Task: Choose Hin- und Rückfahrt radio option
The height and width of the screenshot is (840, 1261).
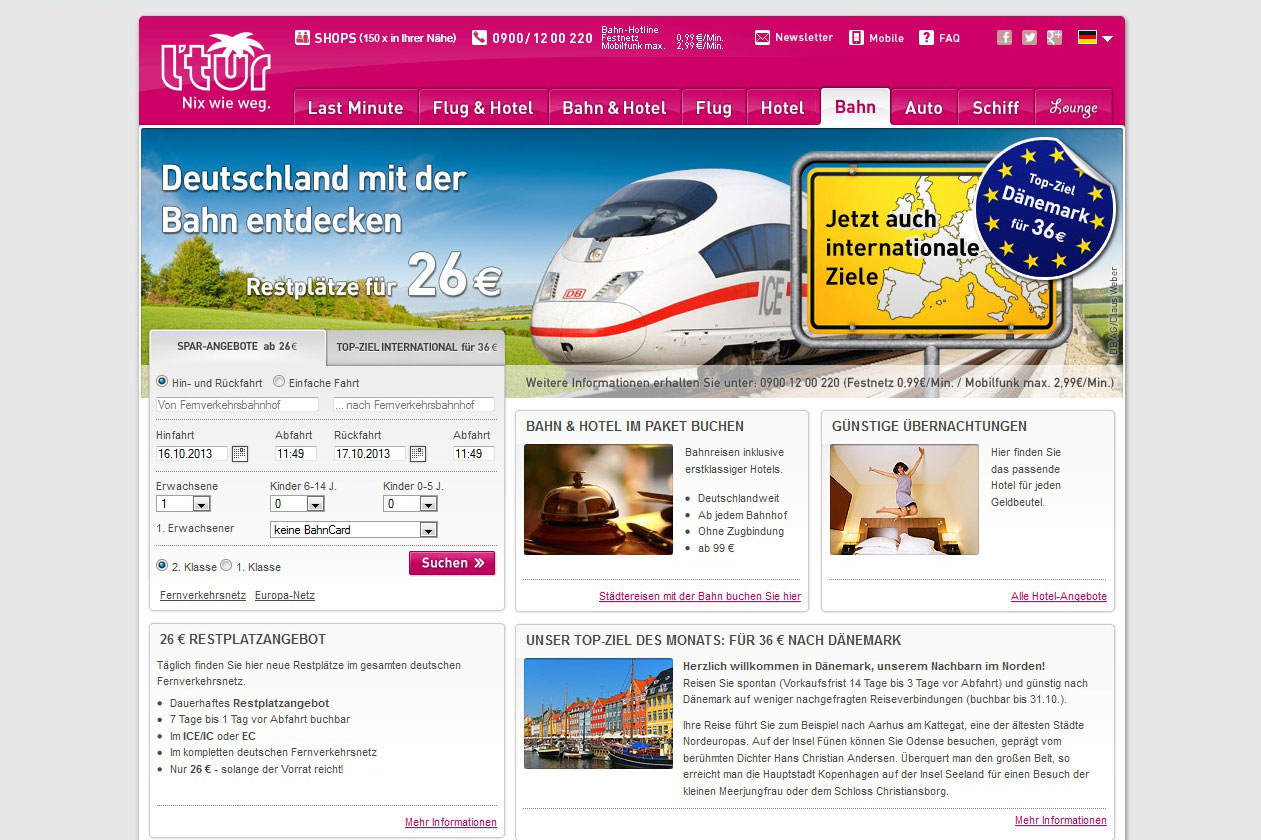Action: click(x=162, y=382)
